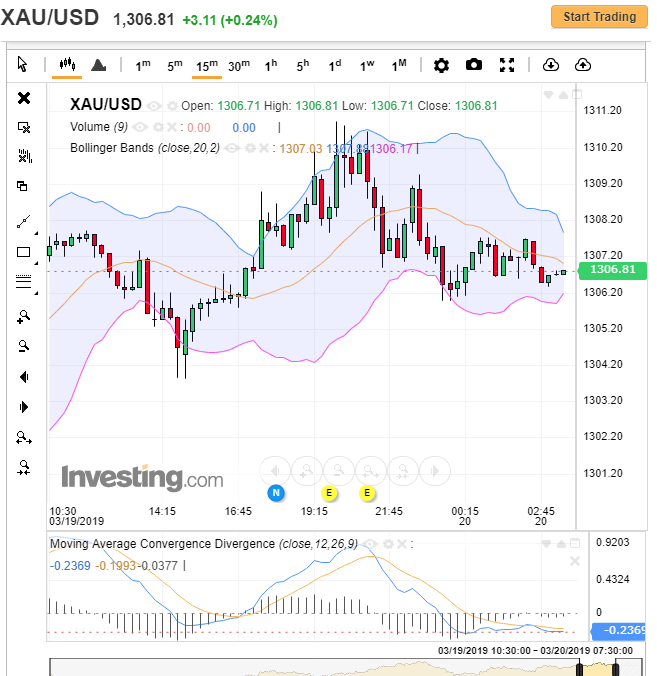Select the 15 minute timeframe
The height and width of the screenshot is (676, 657).
tap(207, 66)
